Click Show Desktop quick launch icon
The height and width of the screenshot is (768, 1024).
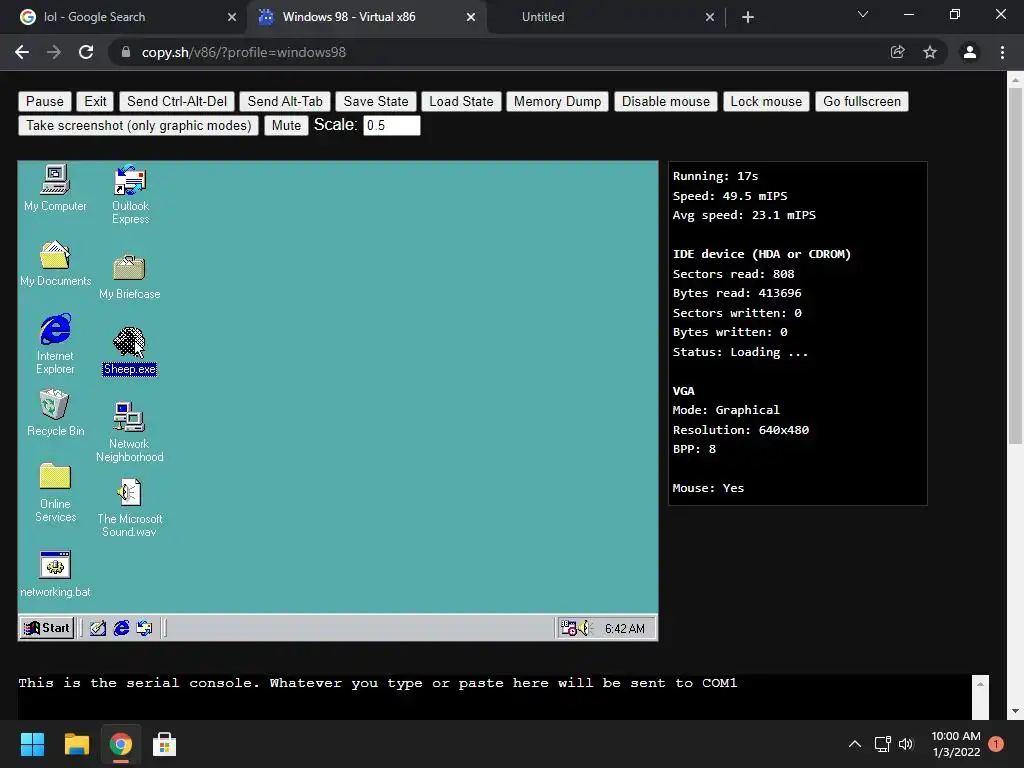pyautogui.click(x=98, y=628)
